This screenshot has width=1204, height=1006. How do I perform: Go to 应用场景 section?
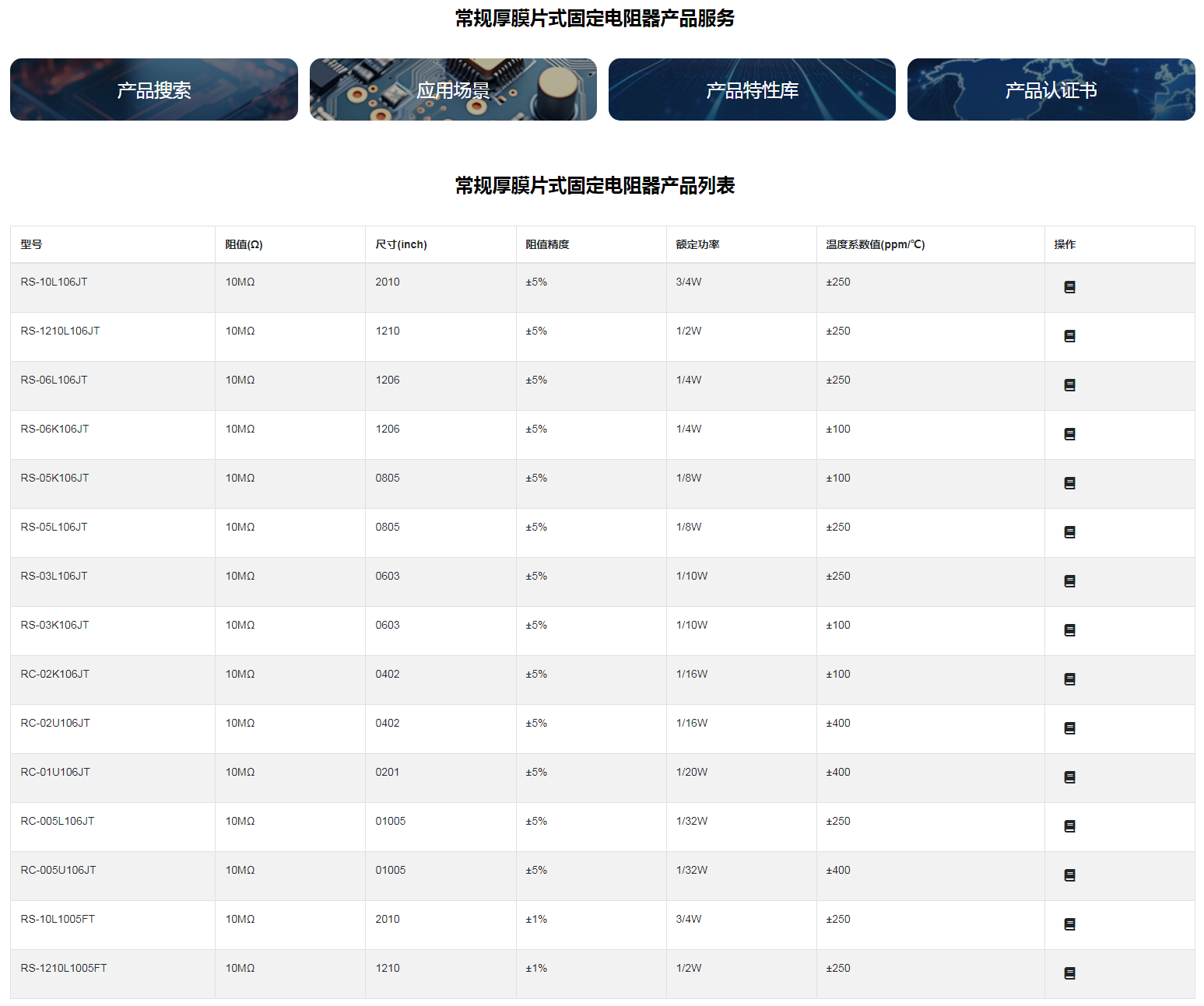click(x=453, y=90)
